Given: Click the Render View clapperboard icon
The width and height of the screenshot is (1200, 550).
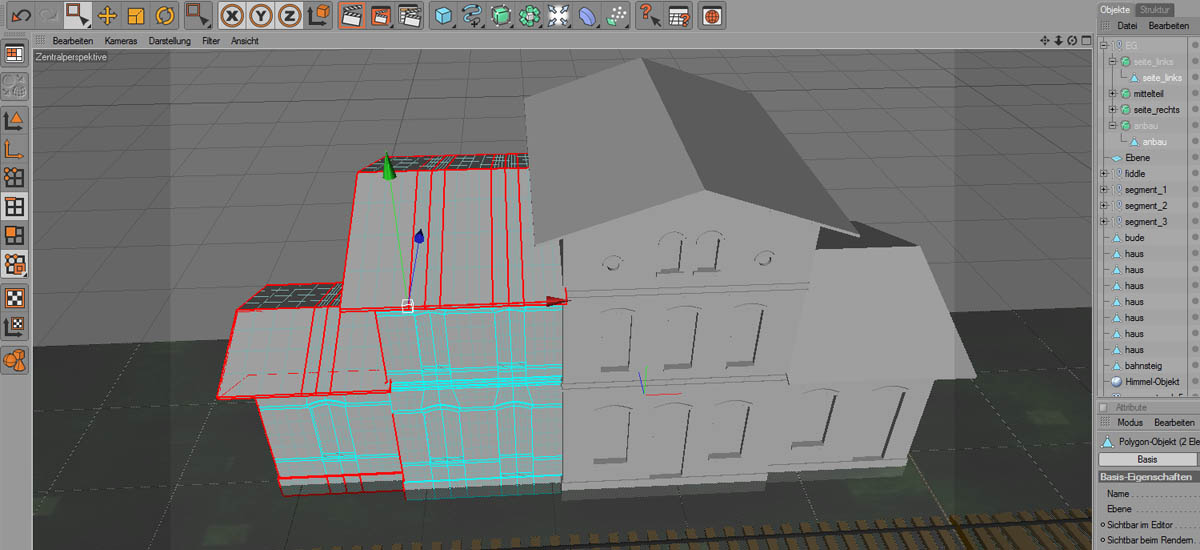Looking at the screenshot, I should coord(351,15).
